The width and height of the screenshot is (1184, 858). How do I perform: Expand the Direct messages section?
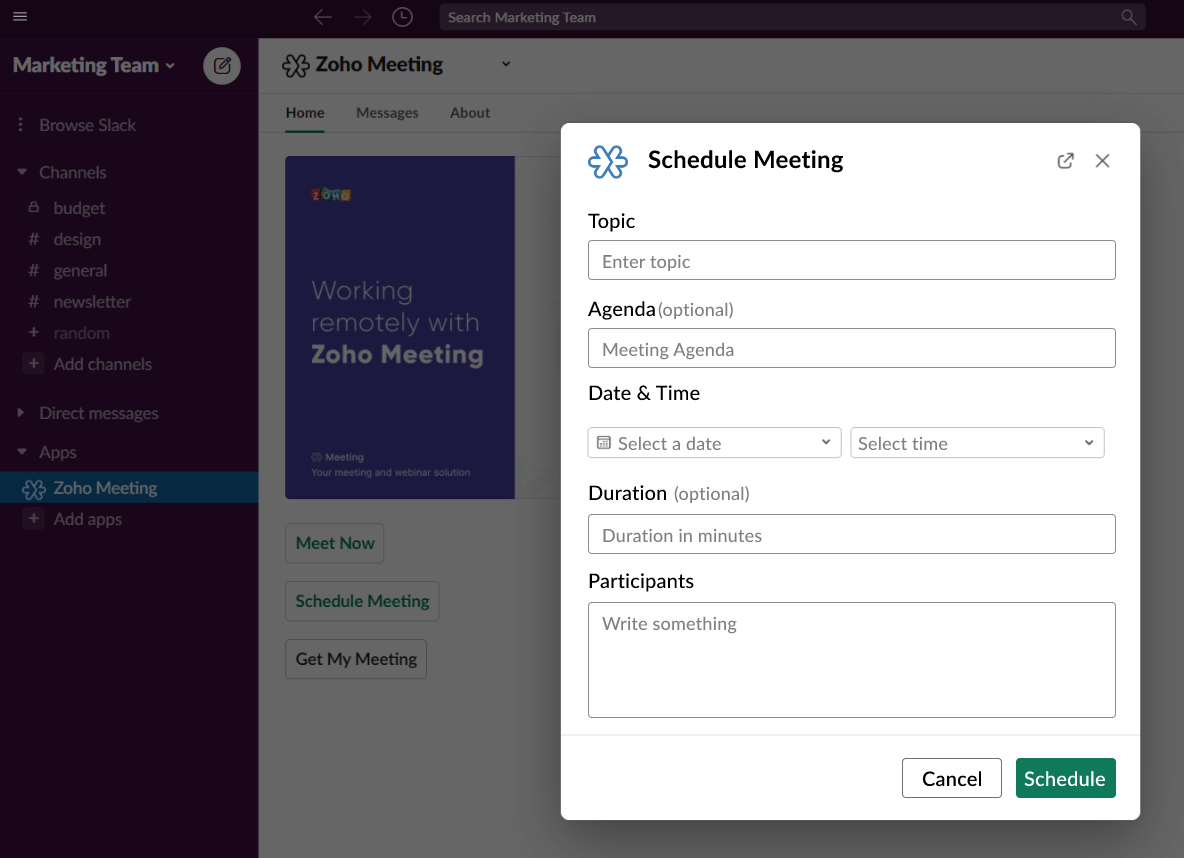pos(21,413)
